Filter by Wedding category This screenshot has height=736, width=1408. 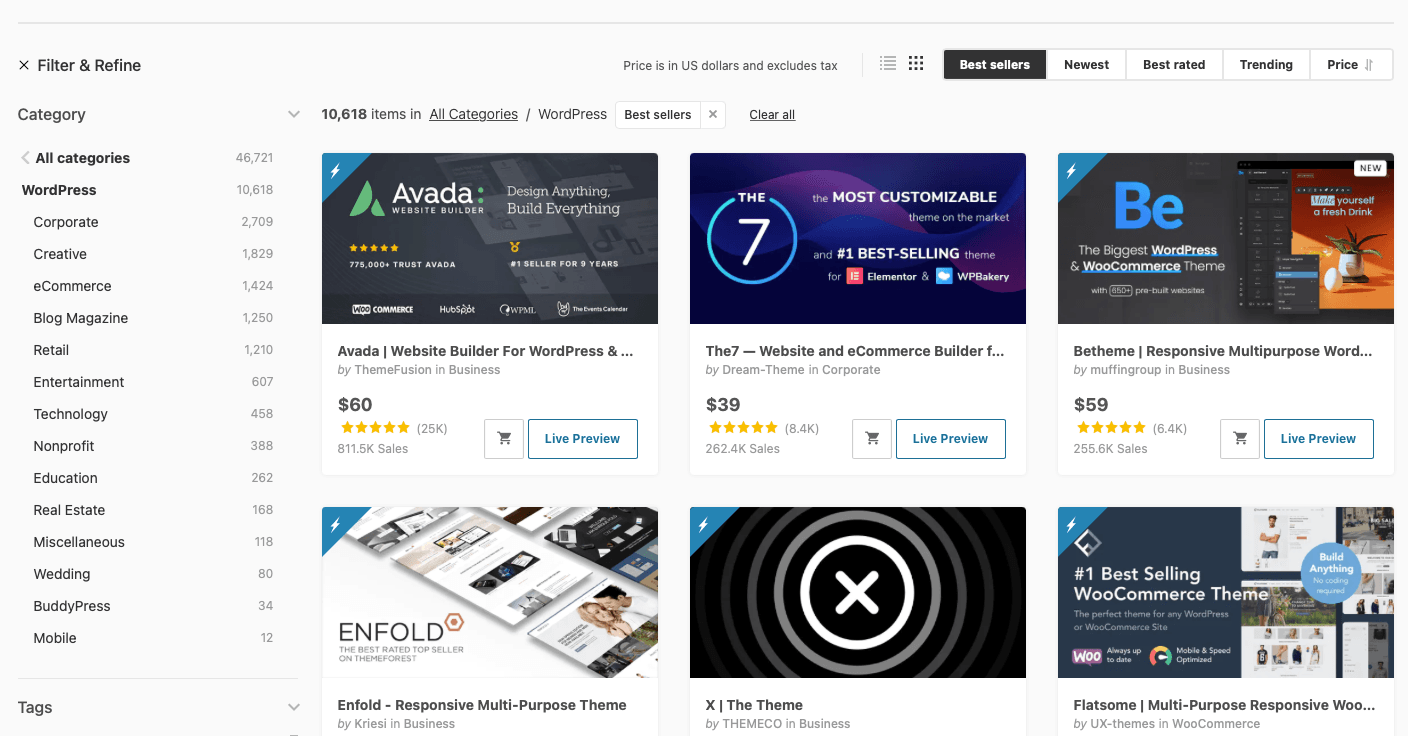coord(62,574)
